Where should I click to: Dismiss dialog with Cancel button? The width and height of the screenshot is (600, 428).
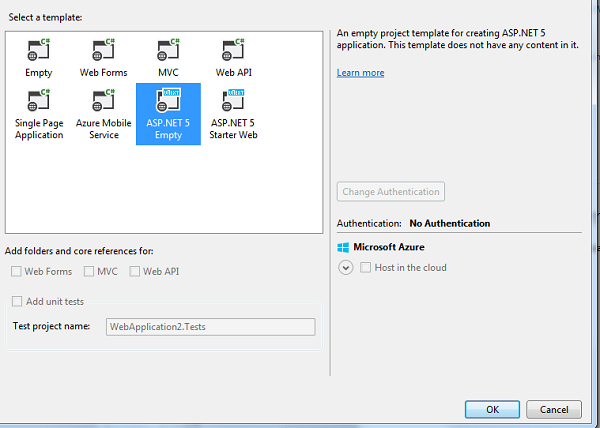(554, 410)
